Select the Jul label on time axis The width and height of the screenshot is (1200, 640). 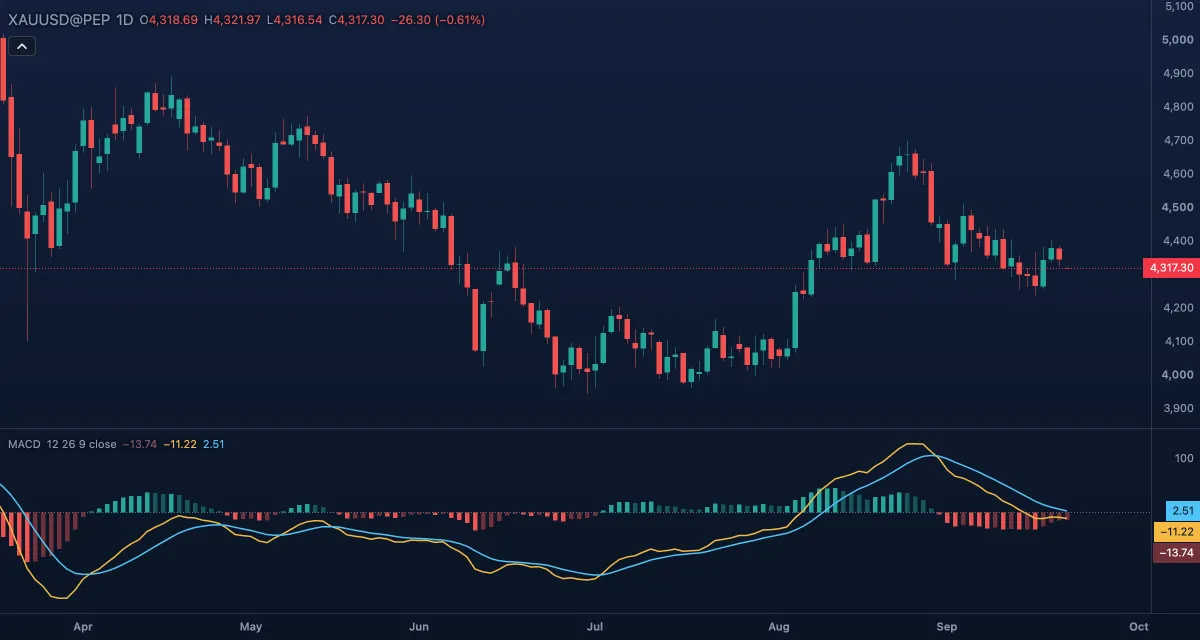pos(595,627)
